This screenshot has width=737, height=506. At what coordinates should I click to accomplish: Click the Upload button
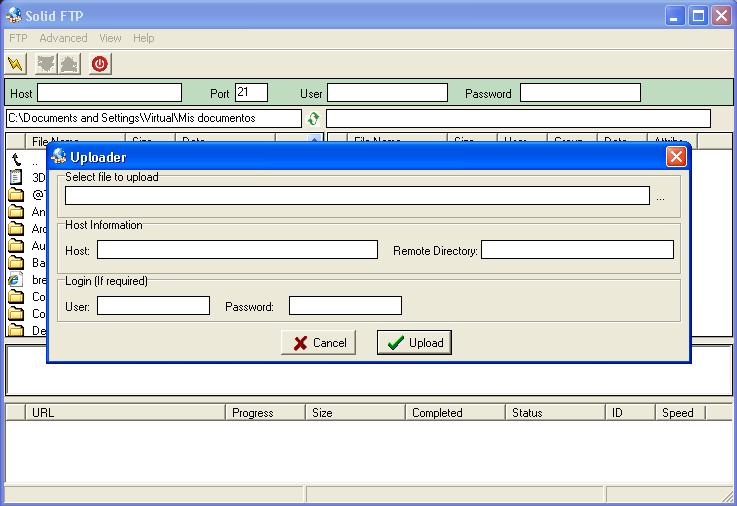click(414, 343)
